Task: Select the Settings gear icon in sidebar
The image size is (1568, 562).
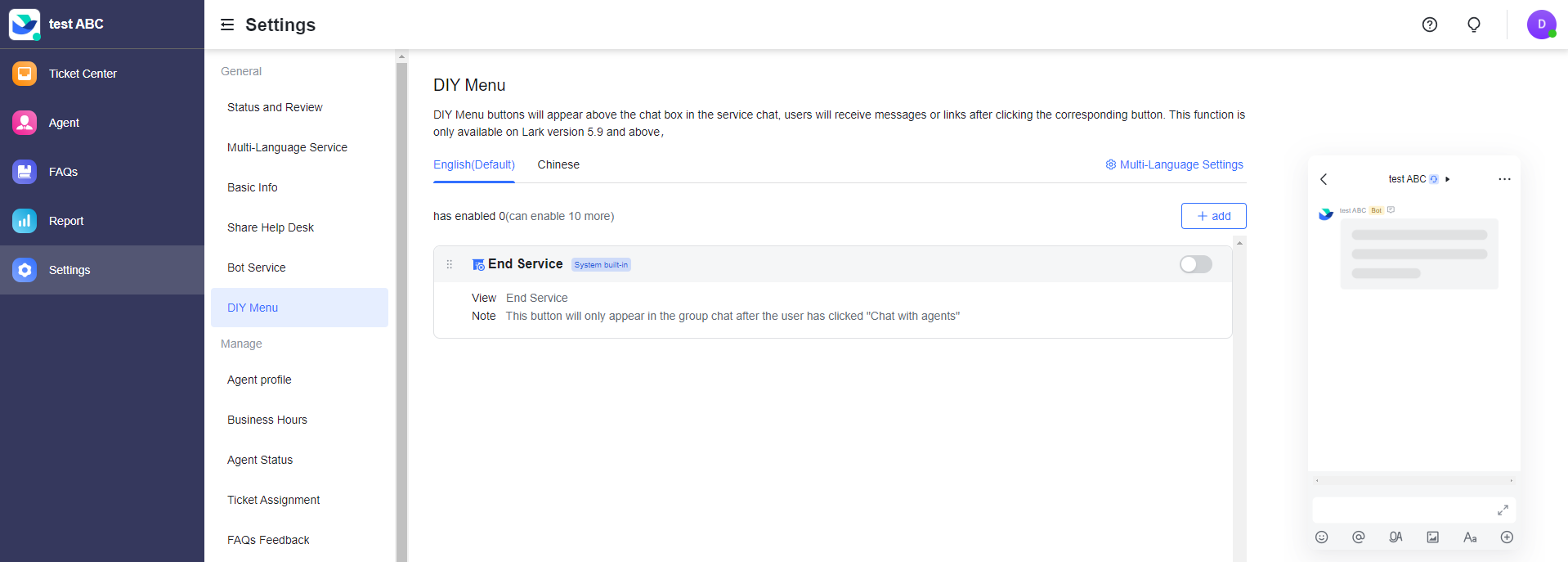Action: (25, 270)
